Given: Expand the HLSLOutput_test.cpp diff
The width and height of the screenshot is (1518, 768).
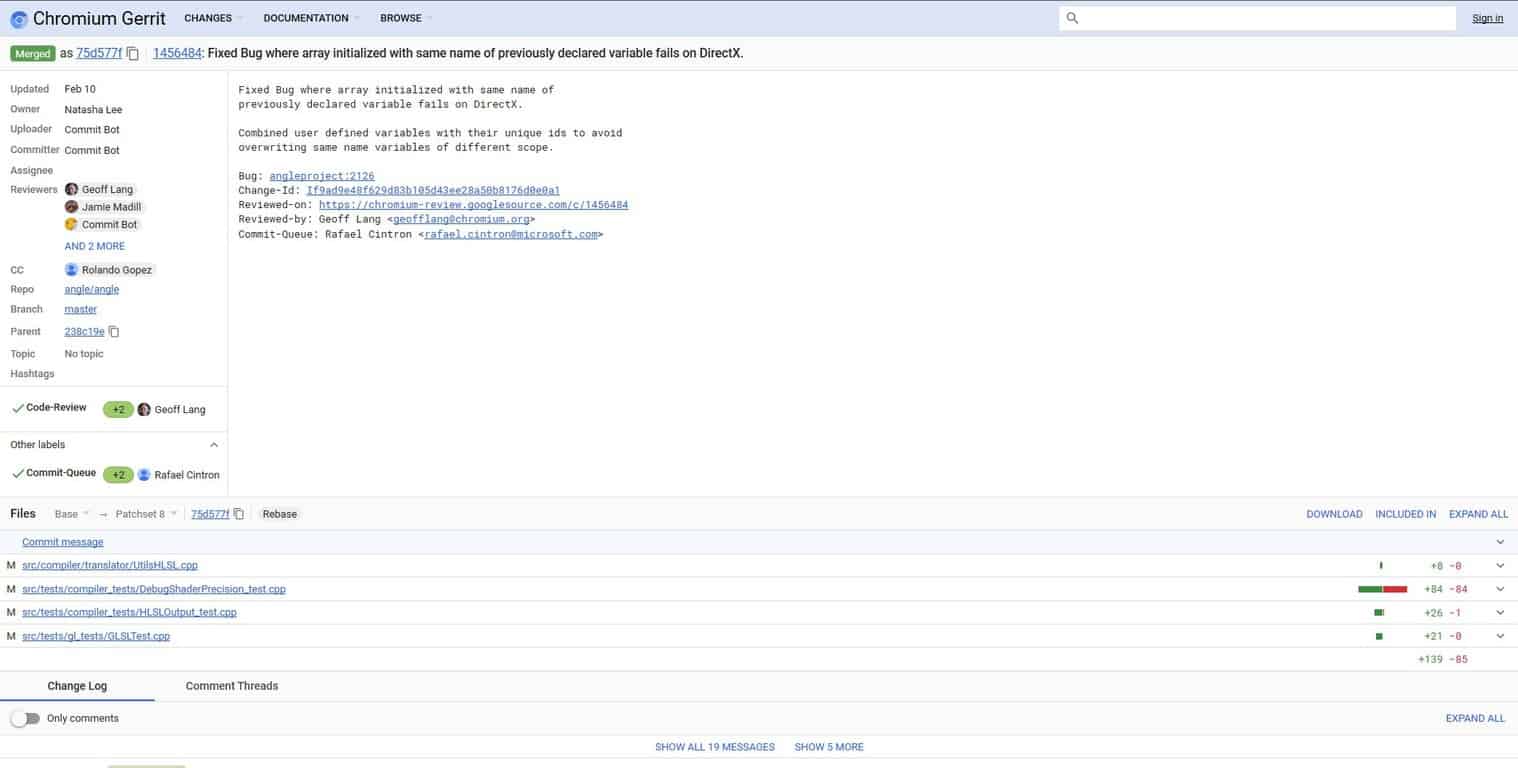Looking at the screenshot, I should 1500,613.
